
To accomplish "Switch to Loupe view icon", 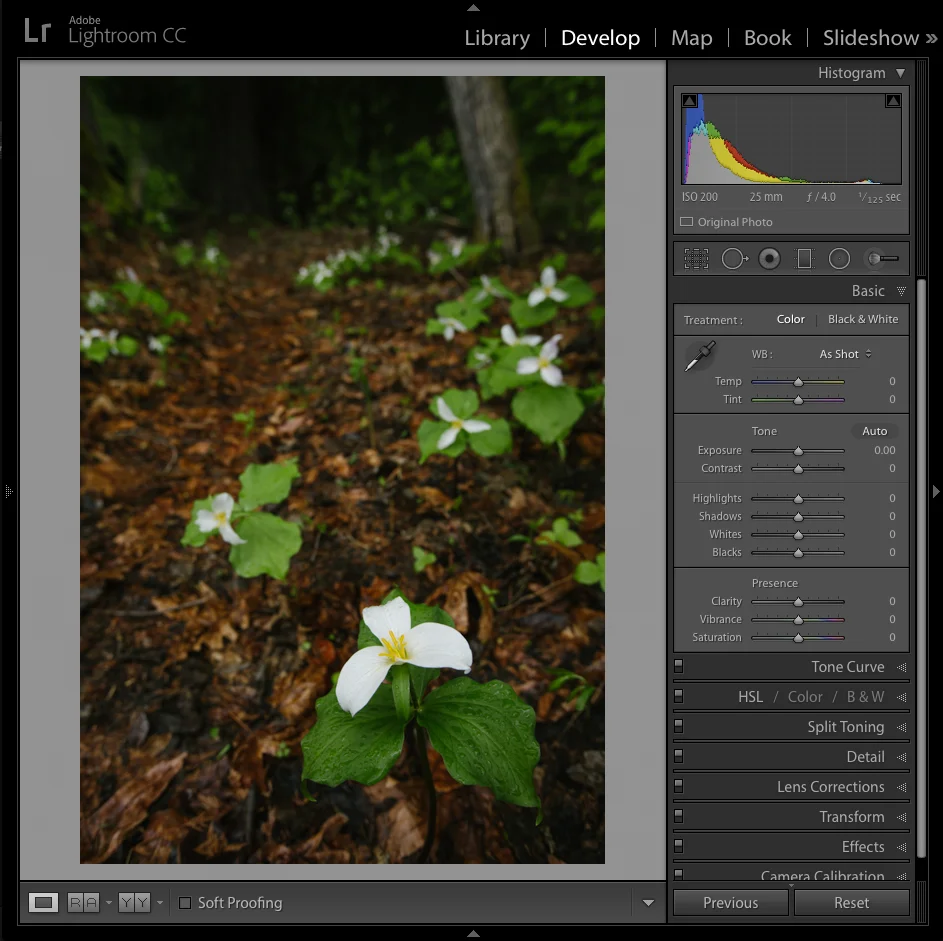I will [43, 902].
